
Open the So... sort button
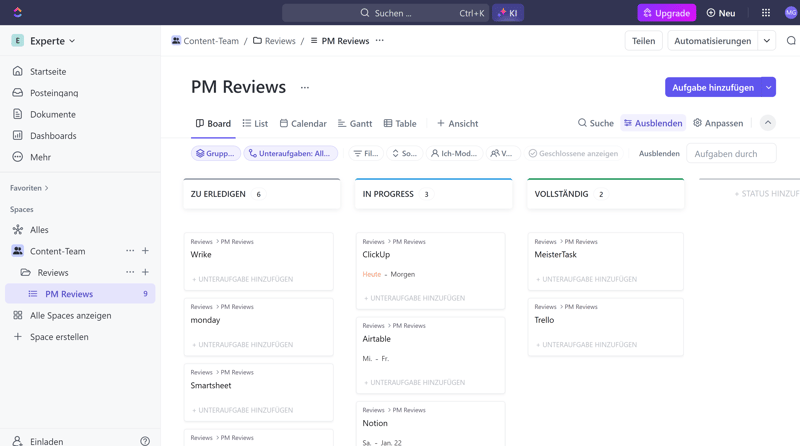click(x=404, y=153)
